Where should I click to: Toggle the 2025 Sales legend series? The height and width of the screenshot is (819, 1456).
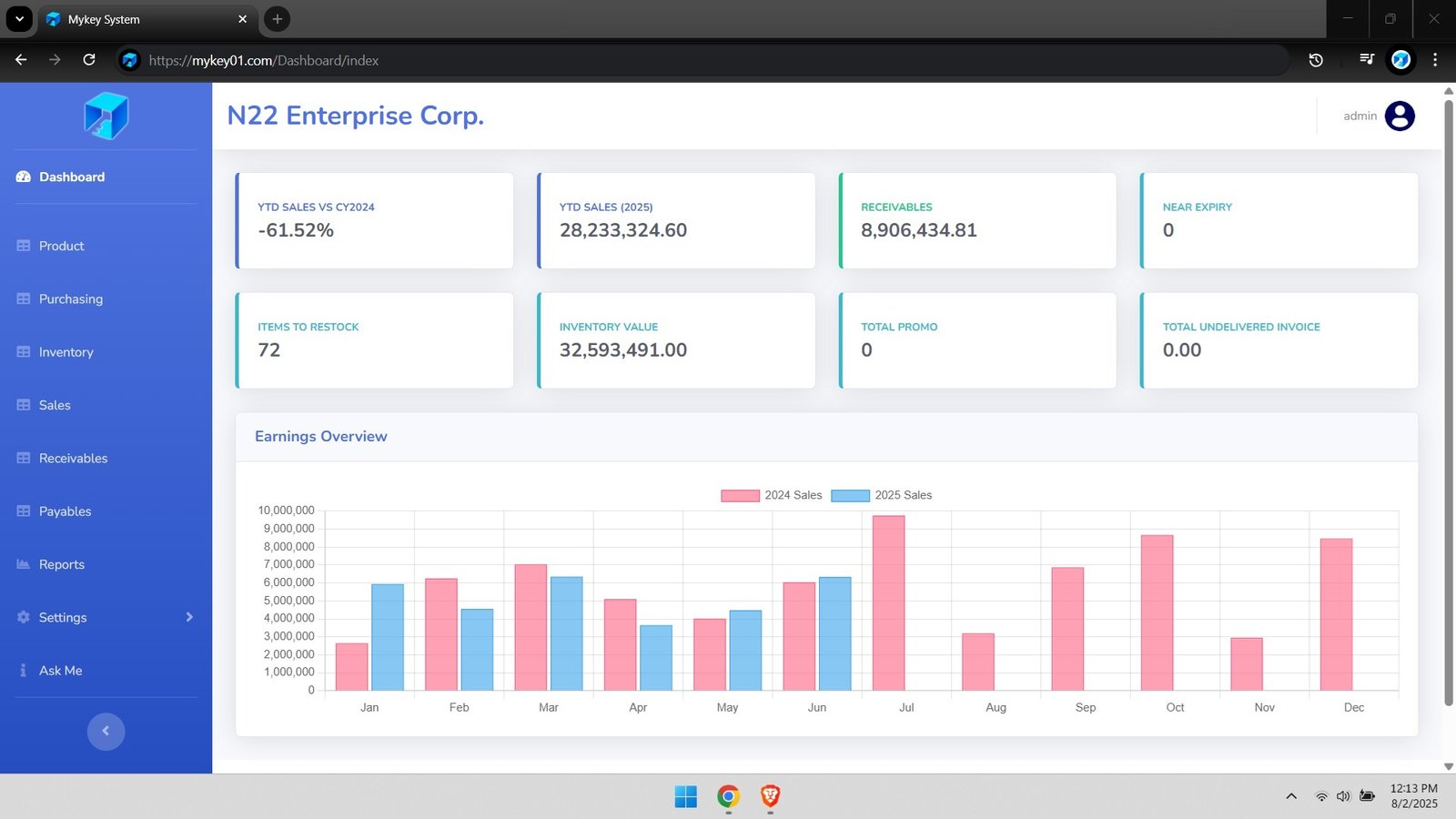tap(881, 495)
